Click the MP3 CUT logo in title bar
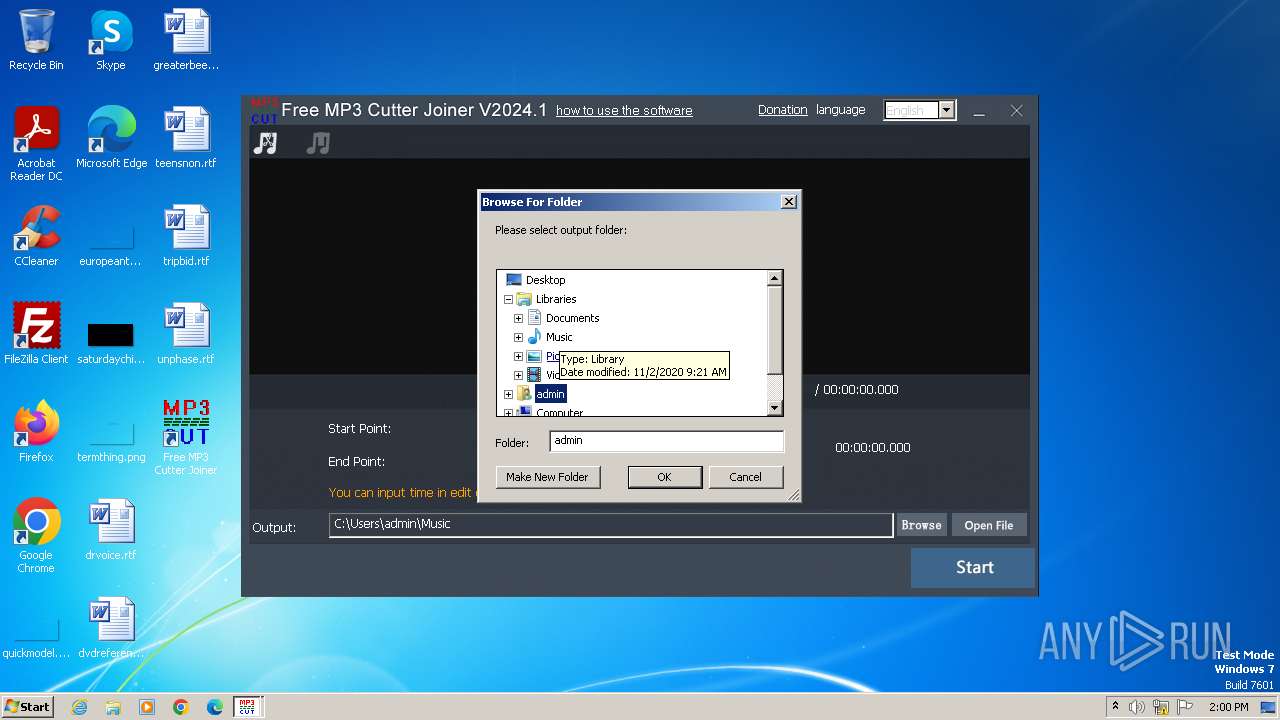The image size is (1280, 720). (x=264, y=110)
